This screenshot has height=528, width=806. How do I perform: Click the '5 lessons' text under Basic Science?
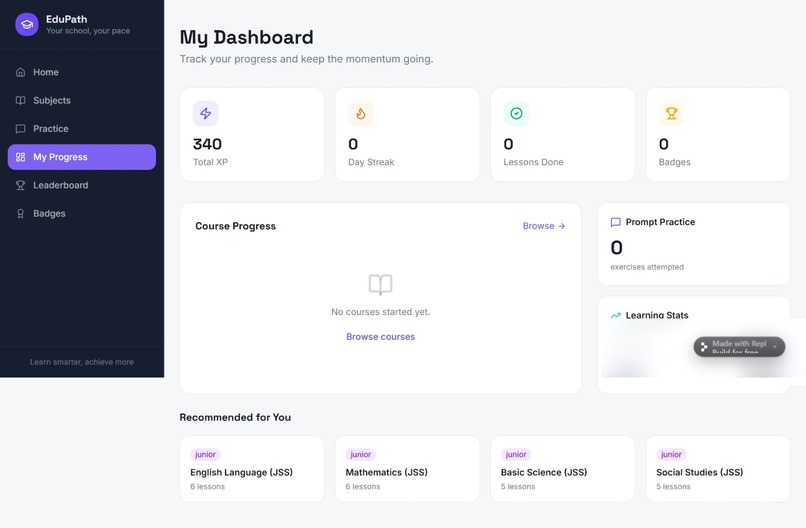[518, 486]
